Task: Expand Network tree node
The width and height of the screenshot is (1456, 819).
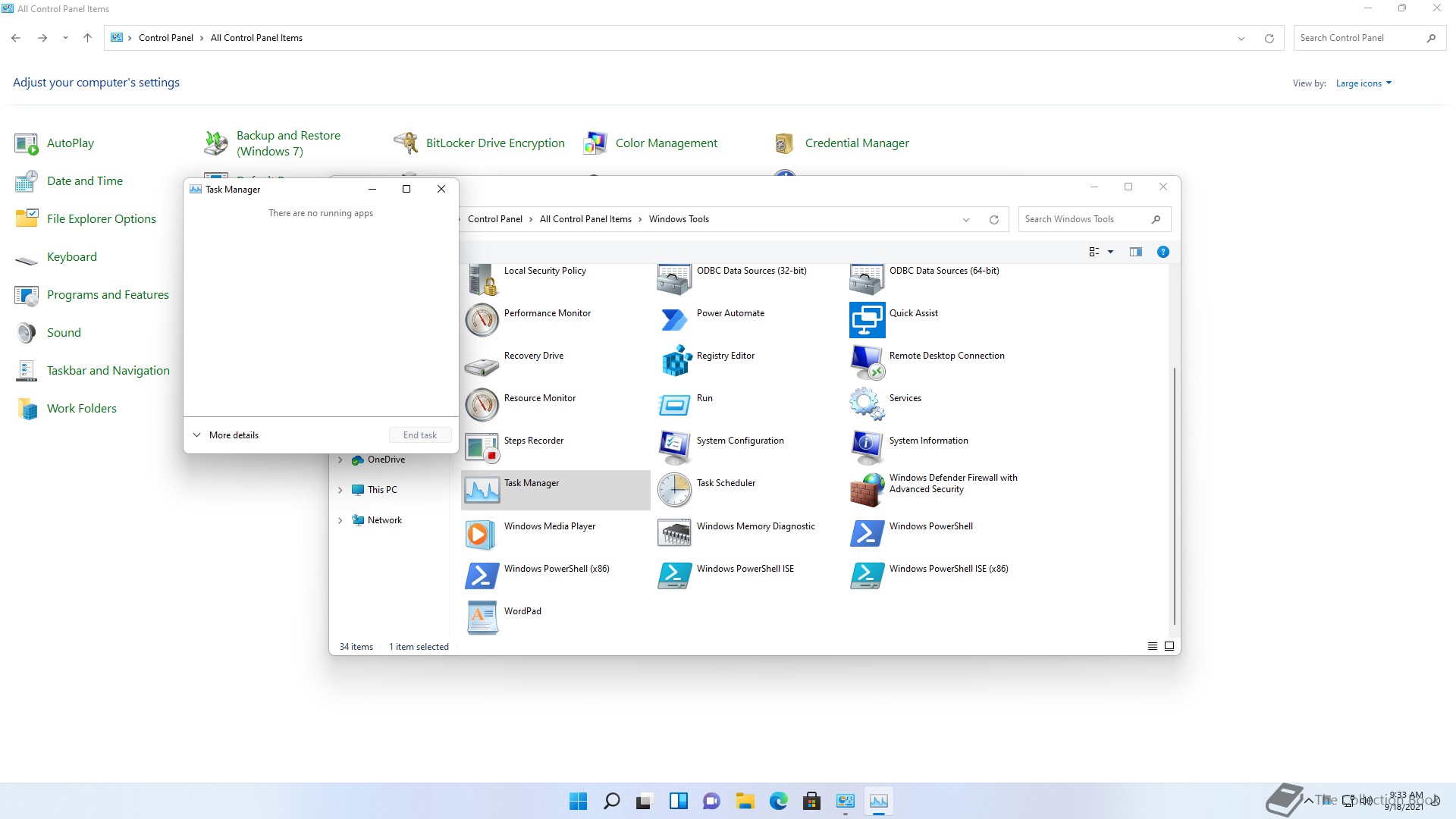Action: (x=340, y=520)
